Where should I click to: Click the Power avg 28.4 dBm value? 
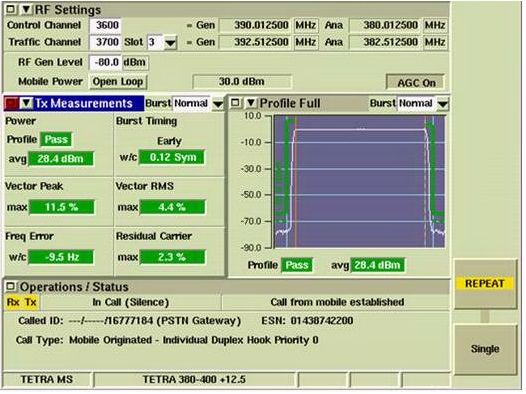(x=61, y=159)
